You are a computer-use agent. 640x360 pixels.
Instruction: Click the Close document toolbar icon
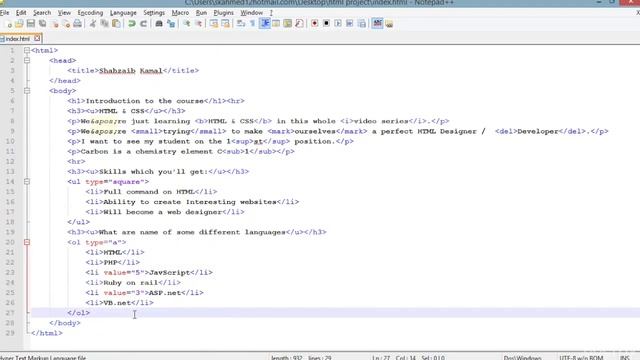click(54, 24)
